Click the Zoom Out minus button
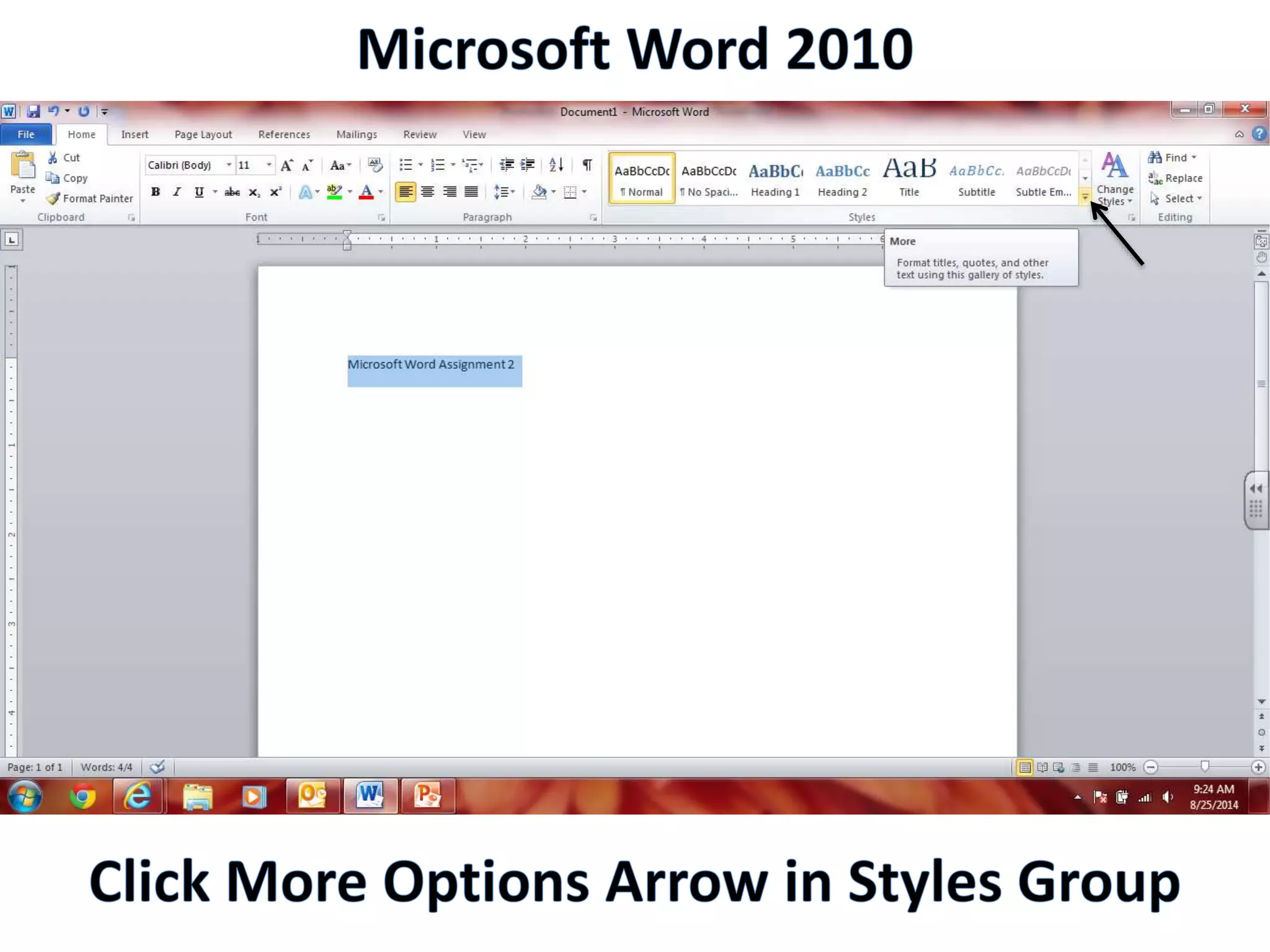 pos(1151,767)
